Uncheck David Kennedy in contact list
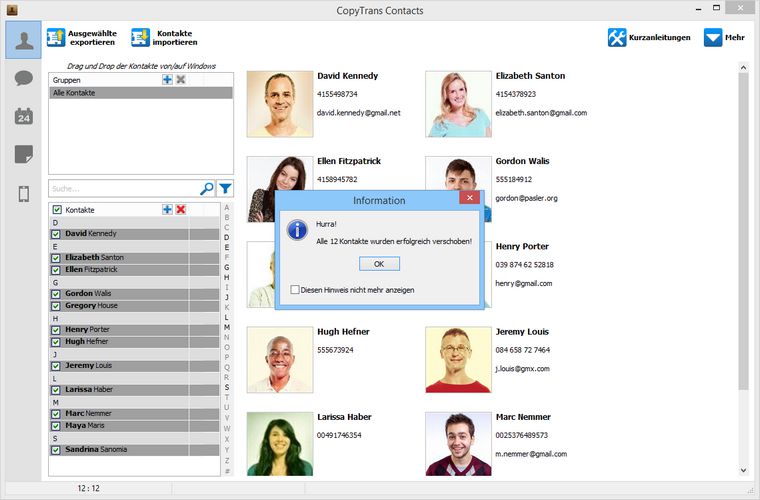 [x=56, y=234]
